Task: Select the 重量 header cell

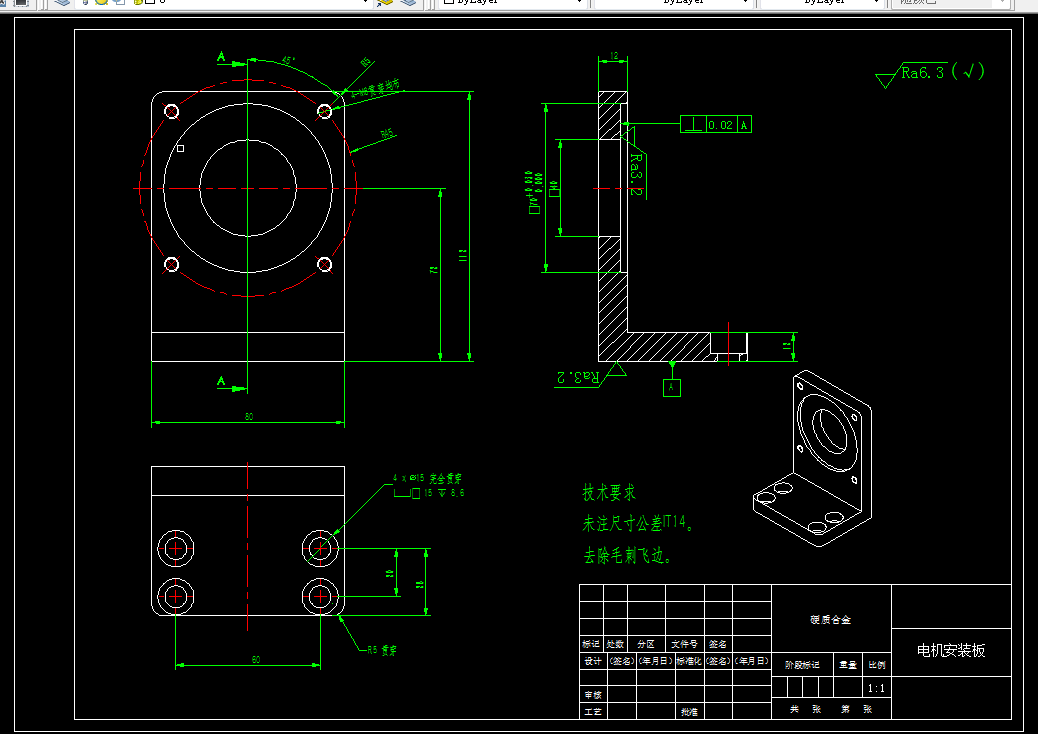Action: (x=848, y=665)
